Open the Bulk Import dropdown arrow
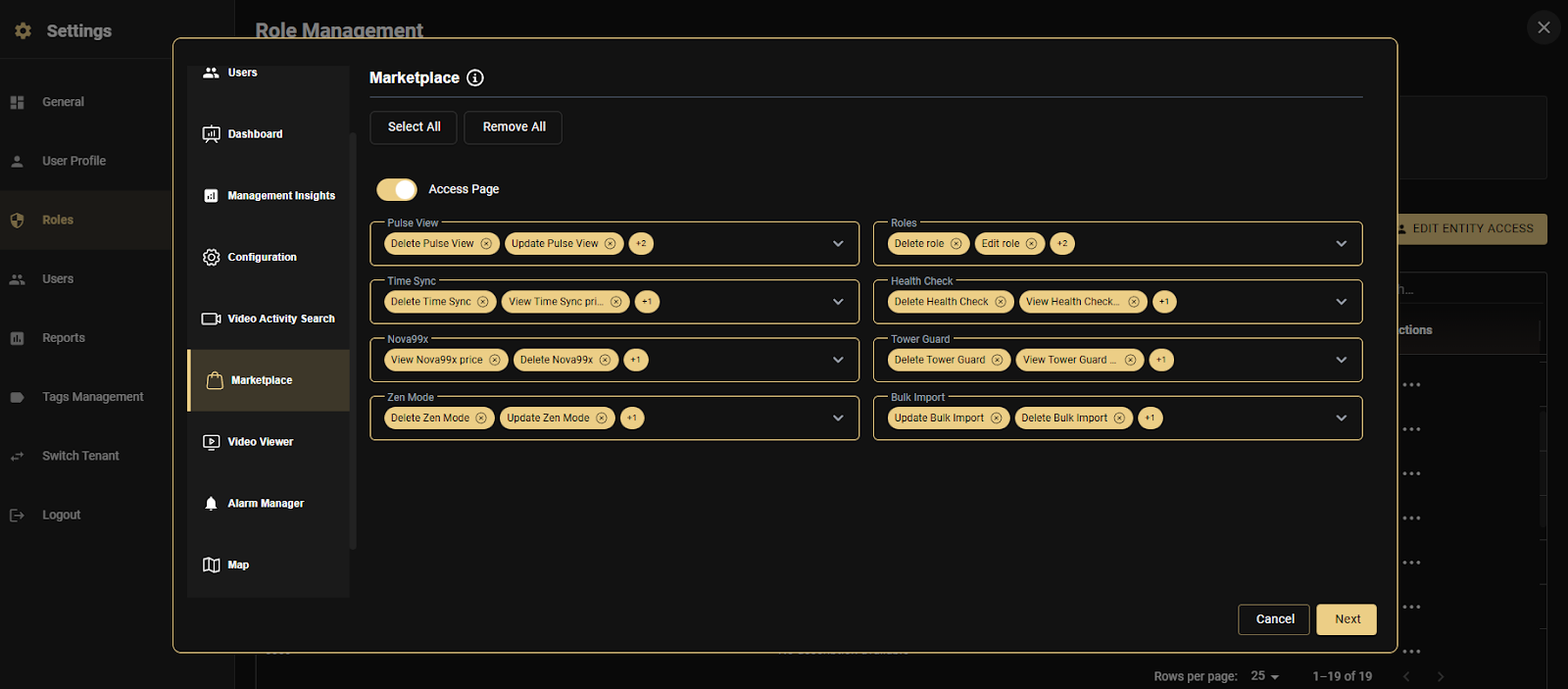 (x=1341, y=418)
